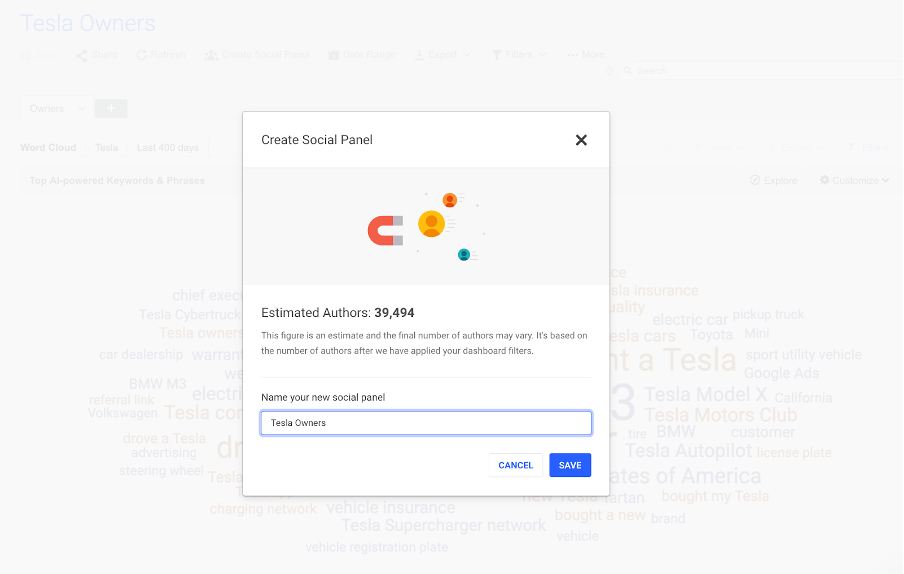Click the Tesla Supercharger network phrase

point(444,525)
